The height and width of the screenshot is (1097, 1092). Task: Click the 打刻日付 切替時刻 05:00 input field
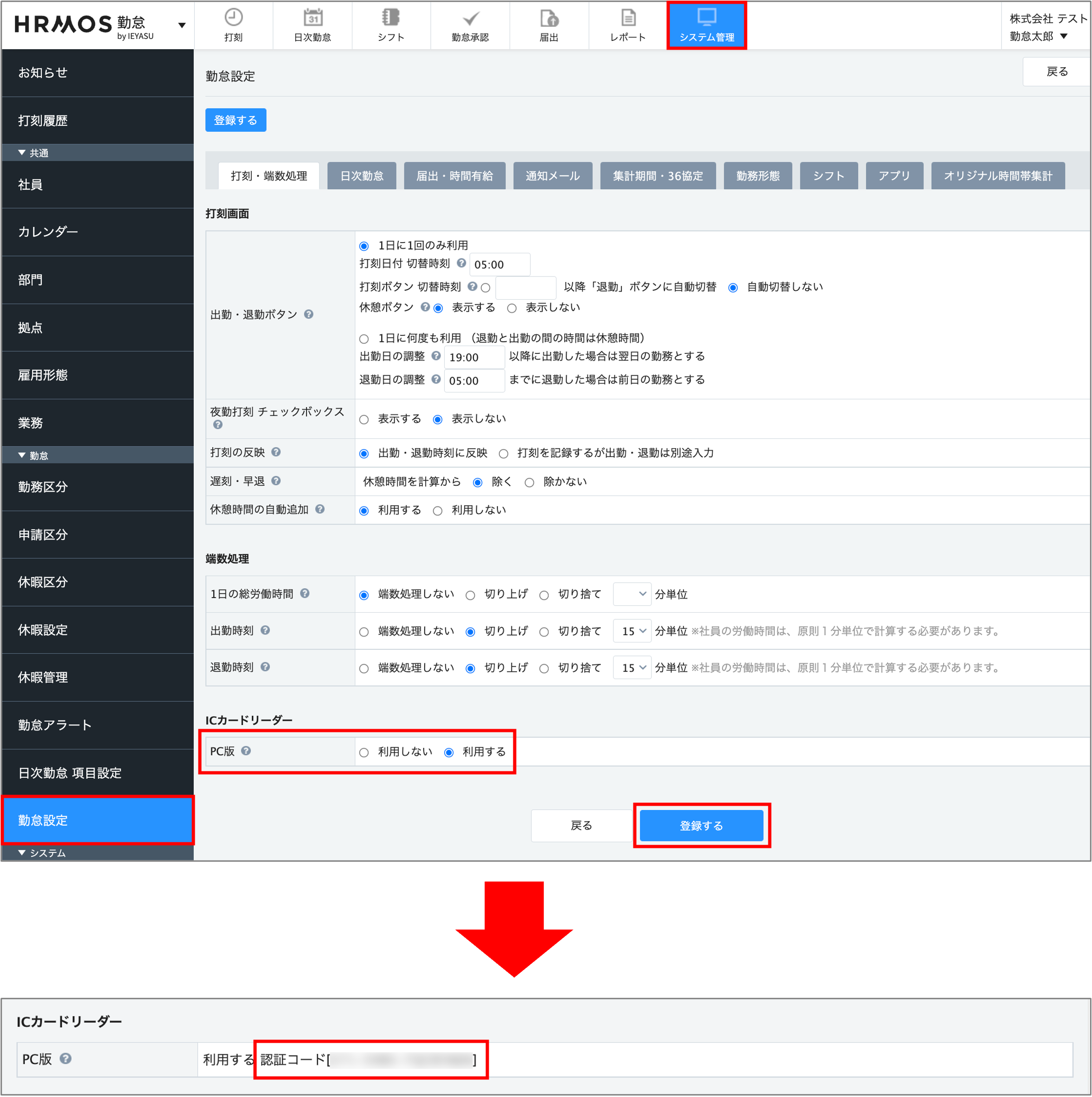coord(499,264)
